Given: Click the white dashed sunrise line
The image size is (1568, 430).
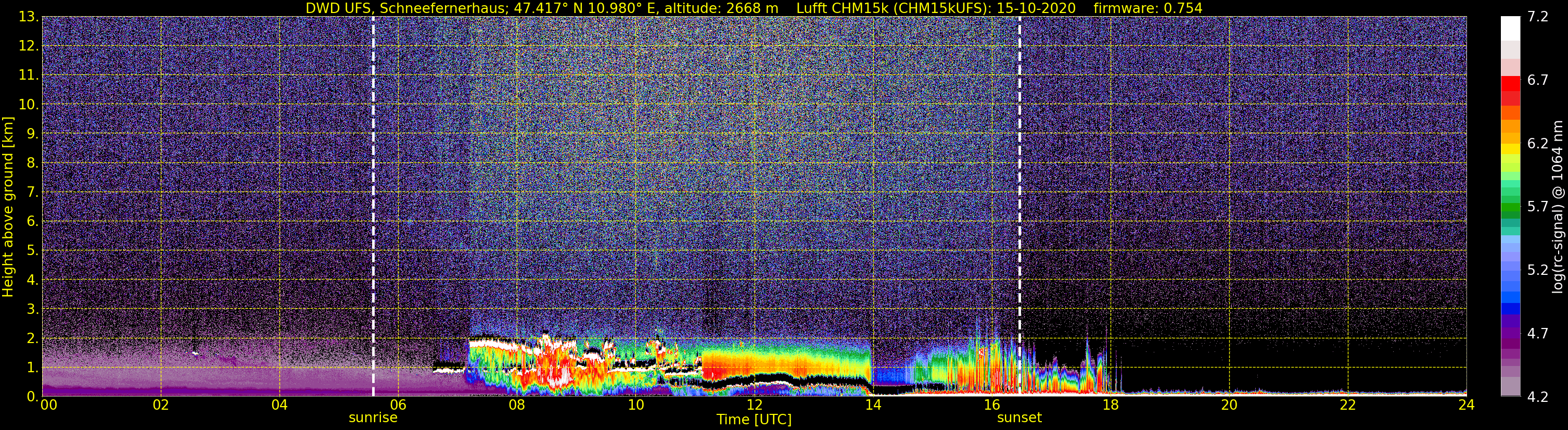Looking at the screenshot, I should tap(373, 207).
